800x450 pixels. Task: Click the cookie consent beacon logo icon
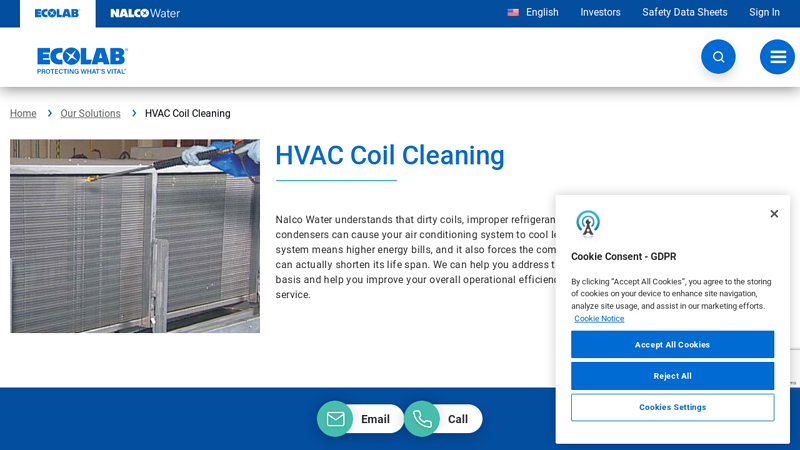[588, 223]
